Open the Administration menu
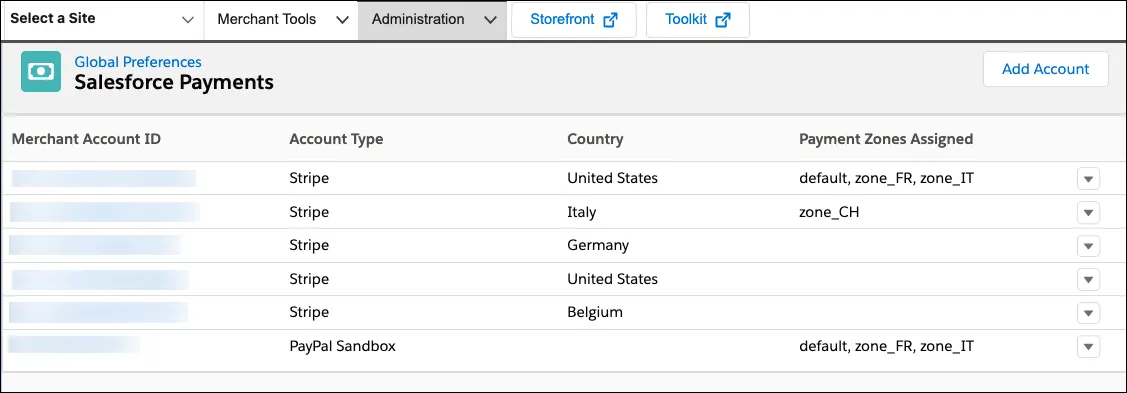This screenshot has height=393, width=1127. click(432, 19)
